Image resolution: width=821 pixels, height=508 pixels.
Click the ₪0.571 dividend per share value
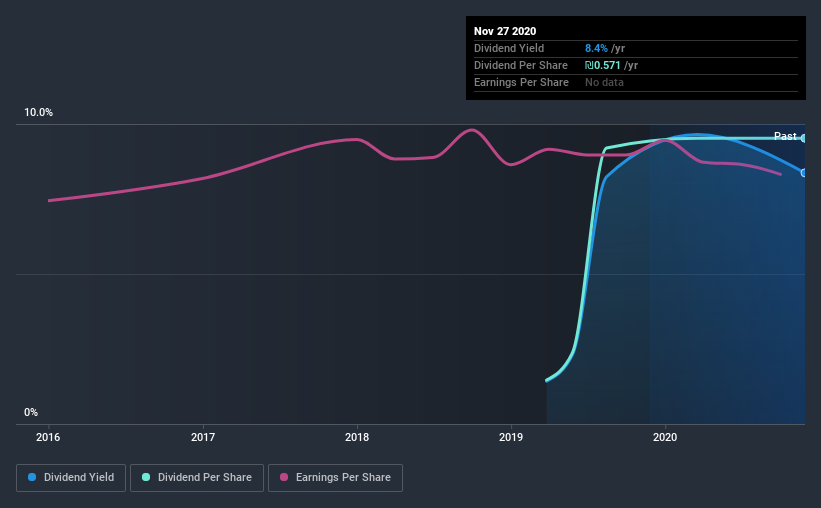603,65
